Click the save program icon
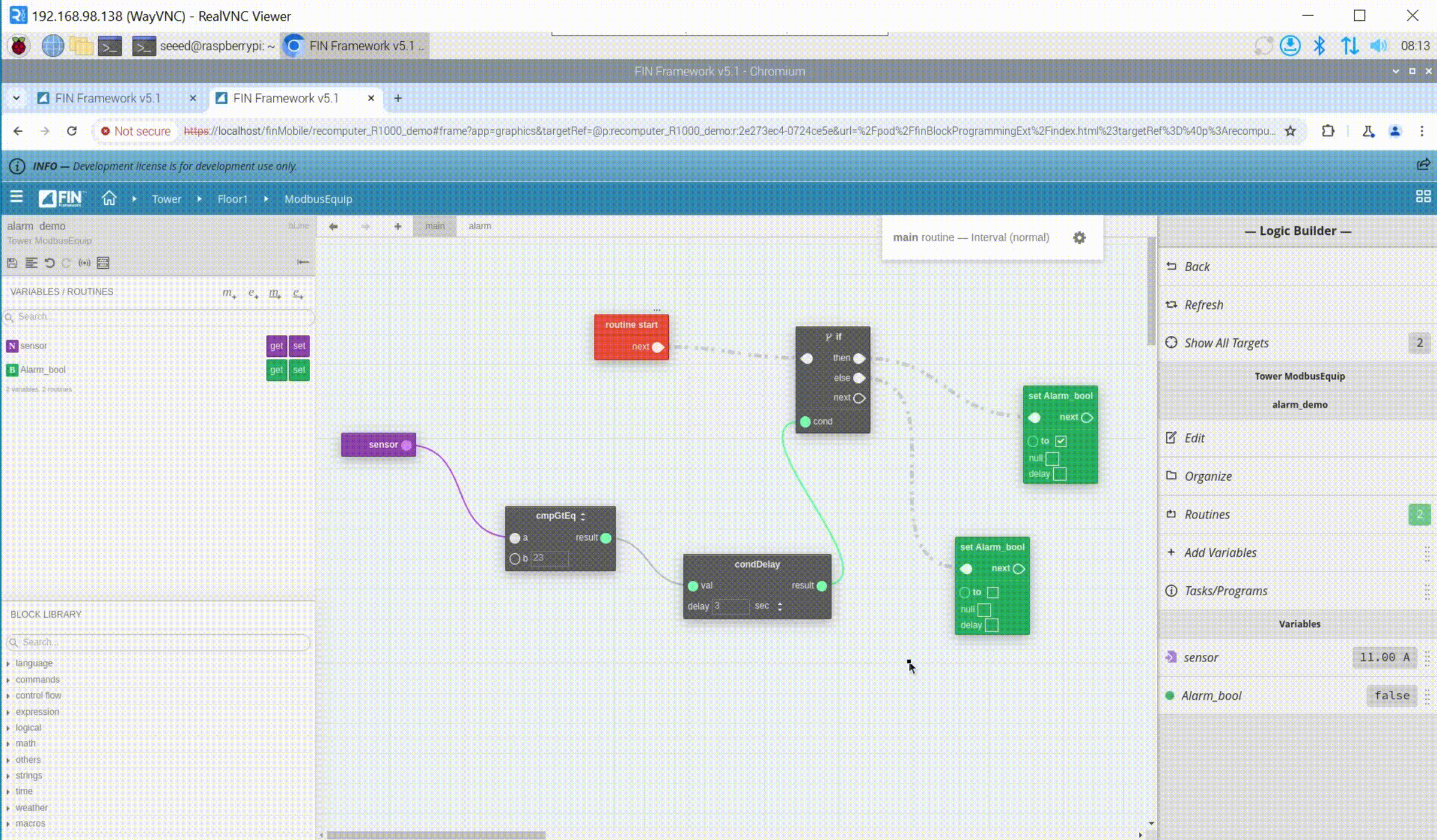This screenshot has width=1437, height=840. (12, 263)
